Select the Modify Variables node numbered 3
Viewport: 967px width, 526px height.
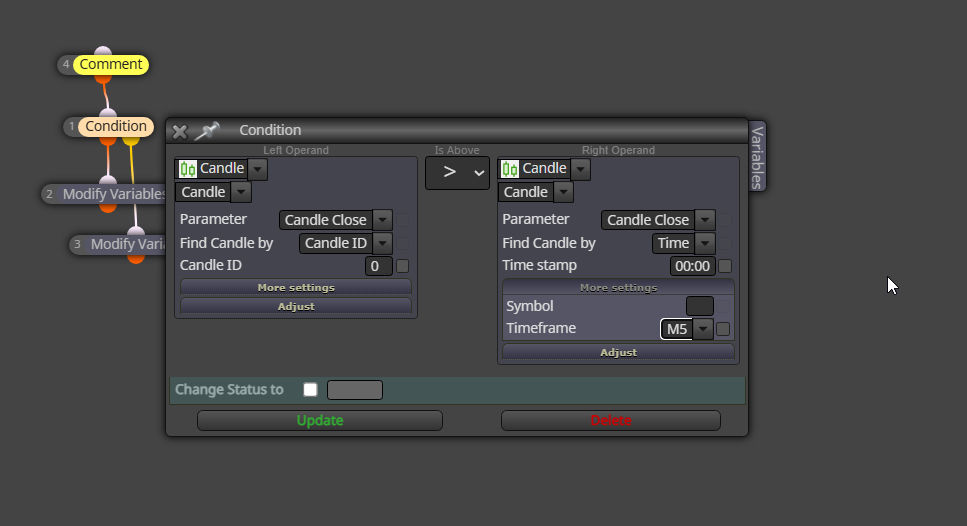pos(126,244)
